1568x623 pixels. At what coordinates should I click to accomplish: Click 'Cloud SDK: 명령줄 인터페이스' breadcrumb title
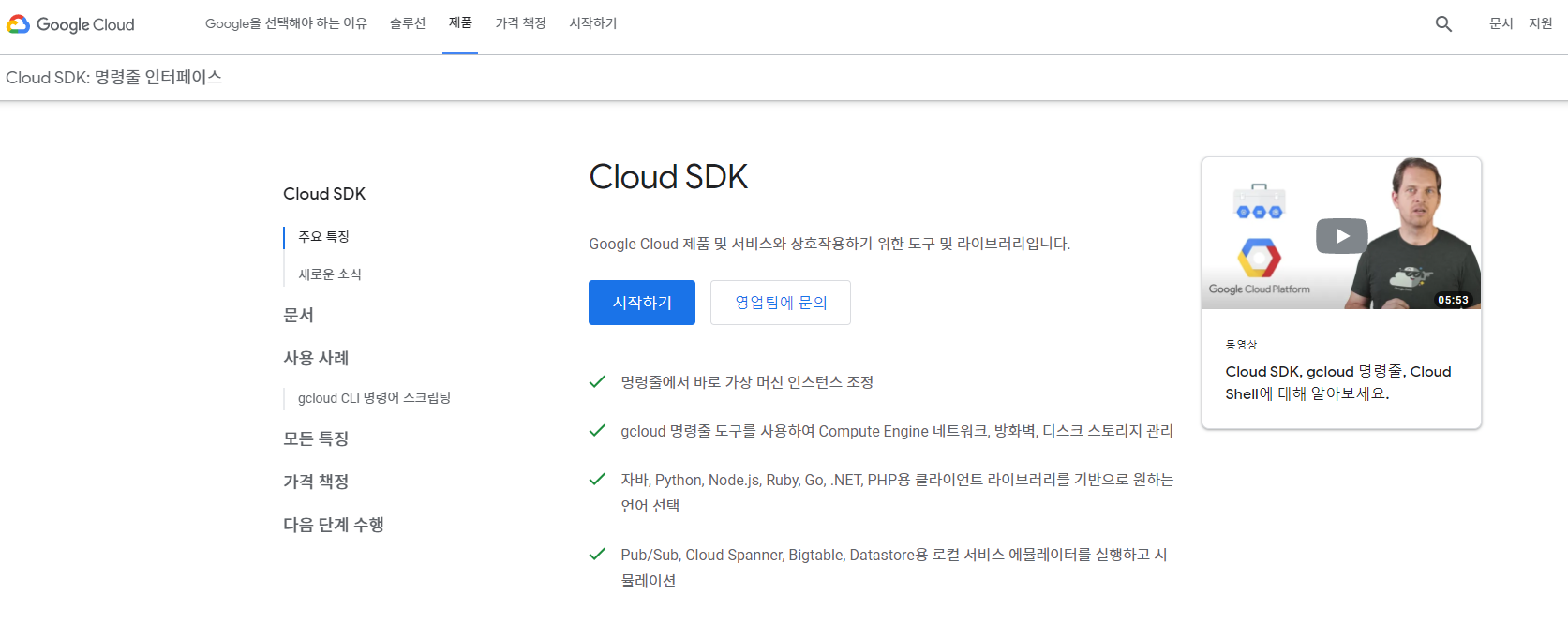pos(113,78)
